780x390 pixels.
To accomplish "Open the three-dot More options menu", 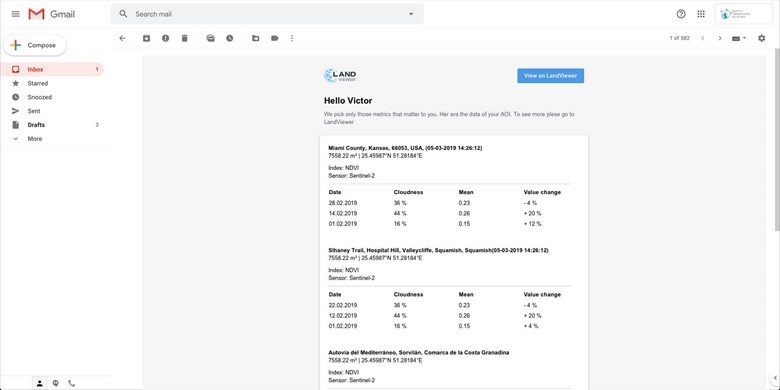I will tap(292, 38).
